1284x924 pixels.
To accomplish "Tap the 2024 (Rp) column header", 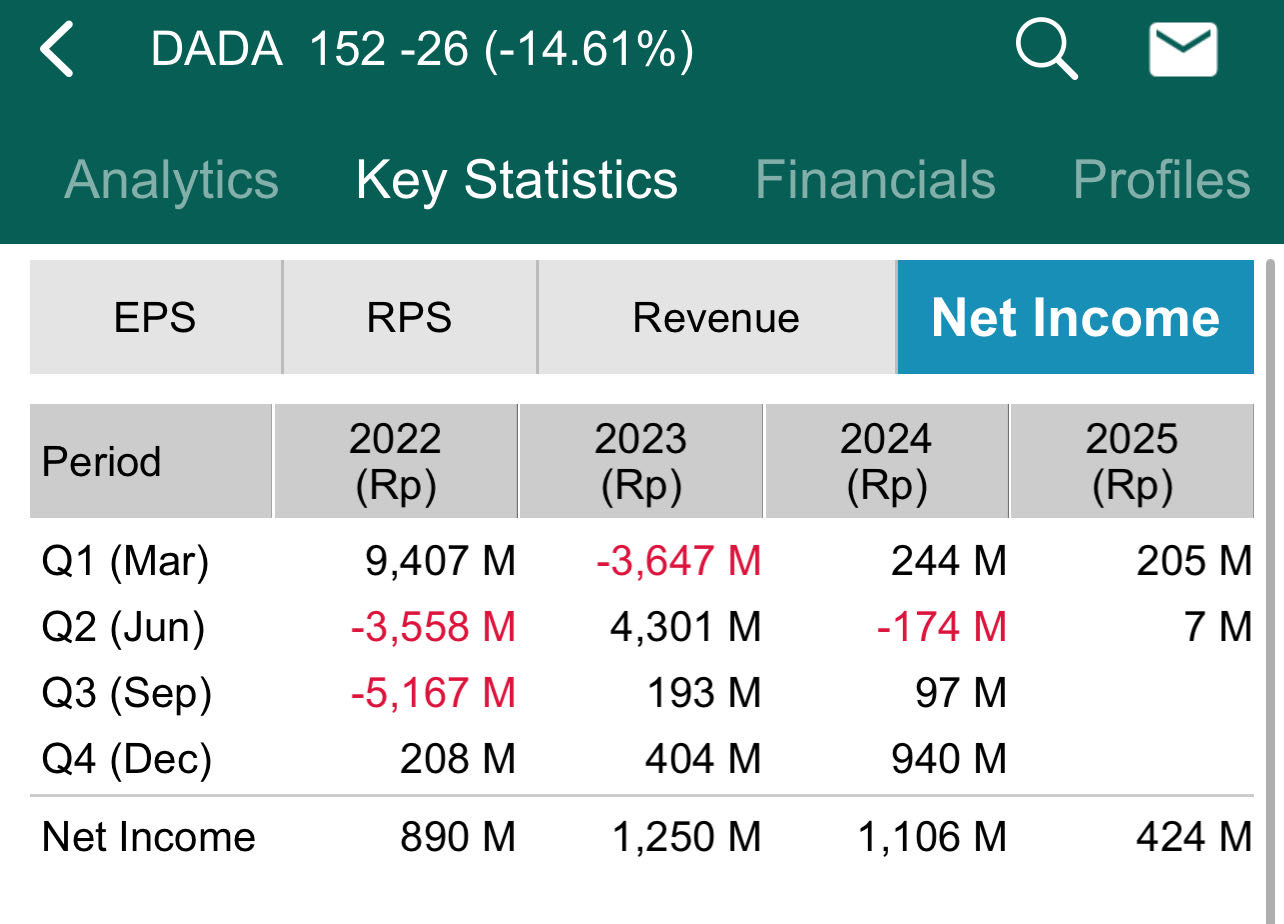I will (886, 462).
